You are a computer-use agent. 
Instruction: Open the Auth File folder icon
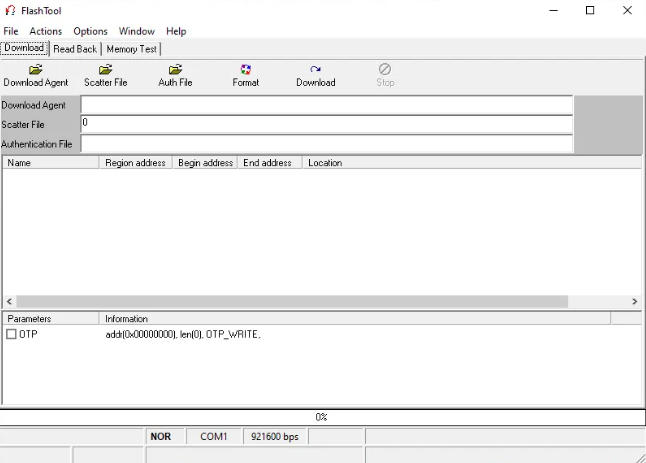pyautogui.click(x=176, y=69)
